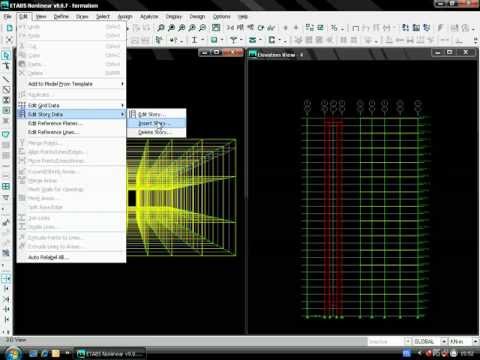Click the New Model icon
Screen dimensions: 480x360
(x=10, y=28)
